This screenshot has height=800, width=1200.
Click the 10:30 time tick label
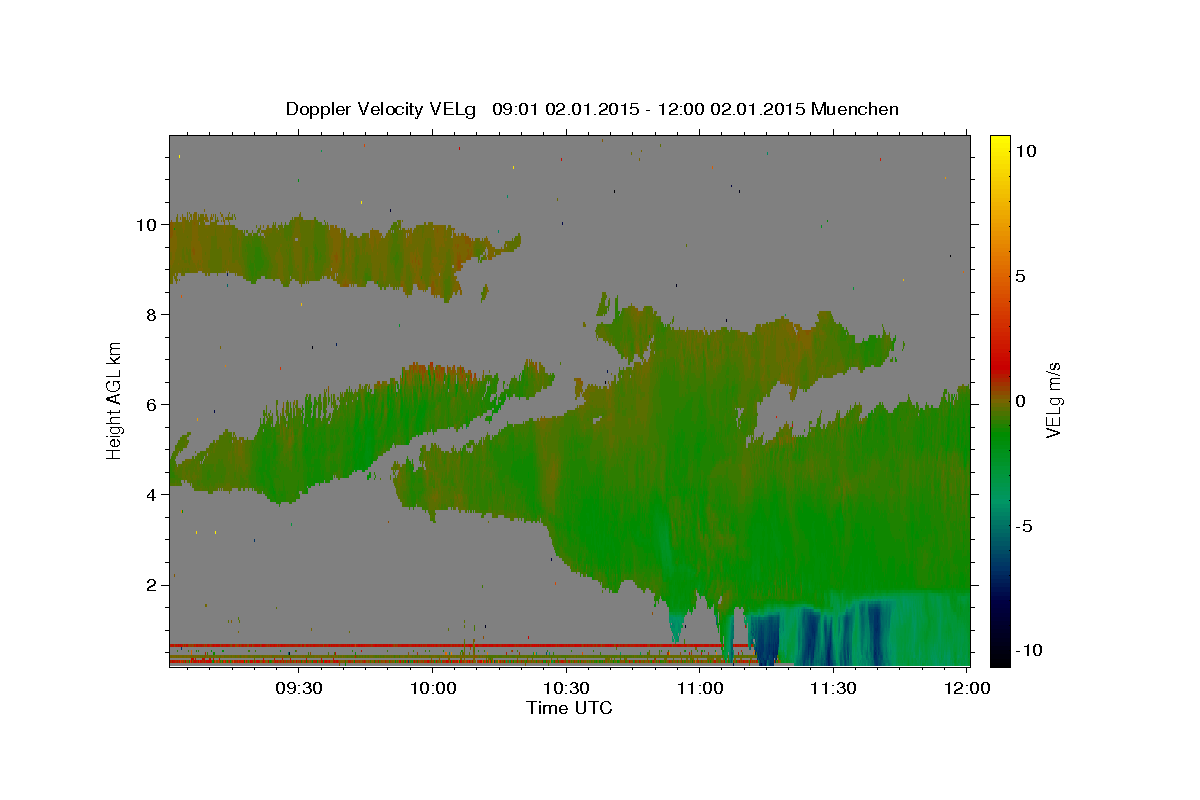coord(566,688)
